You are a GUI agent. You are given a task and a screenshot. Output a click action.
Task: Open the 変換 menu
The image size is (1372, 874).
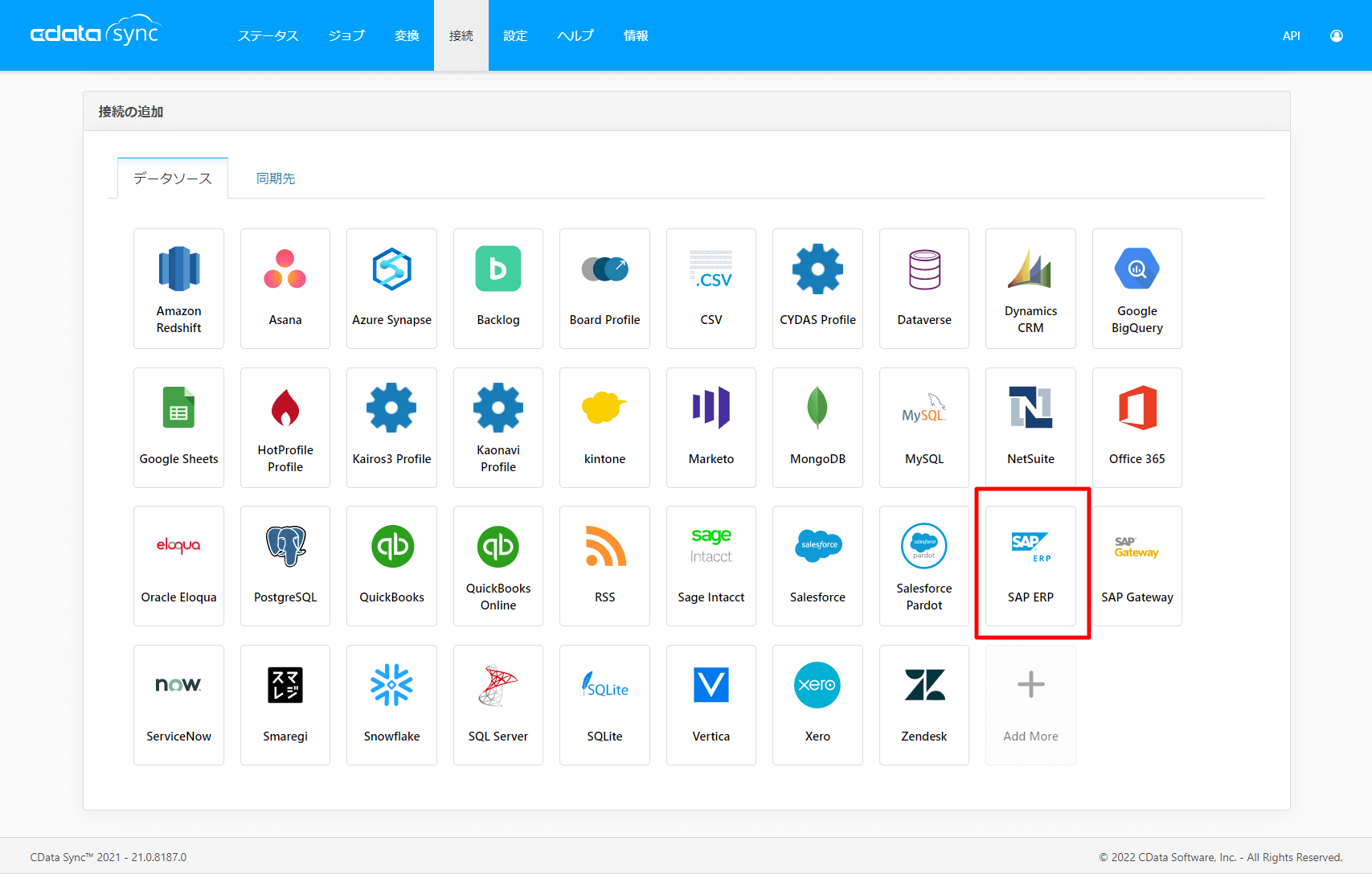[407, 35]
